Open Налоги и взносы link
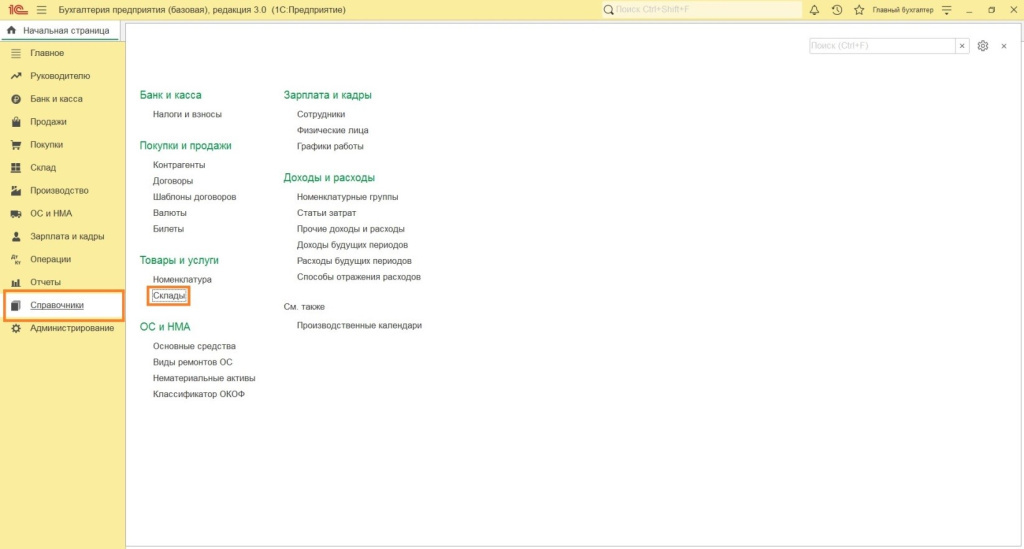Image resolution: width=1024 pixels, height=549 pixels. 187,114
